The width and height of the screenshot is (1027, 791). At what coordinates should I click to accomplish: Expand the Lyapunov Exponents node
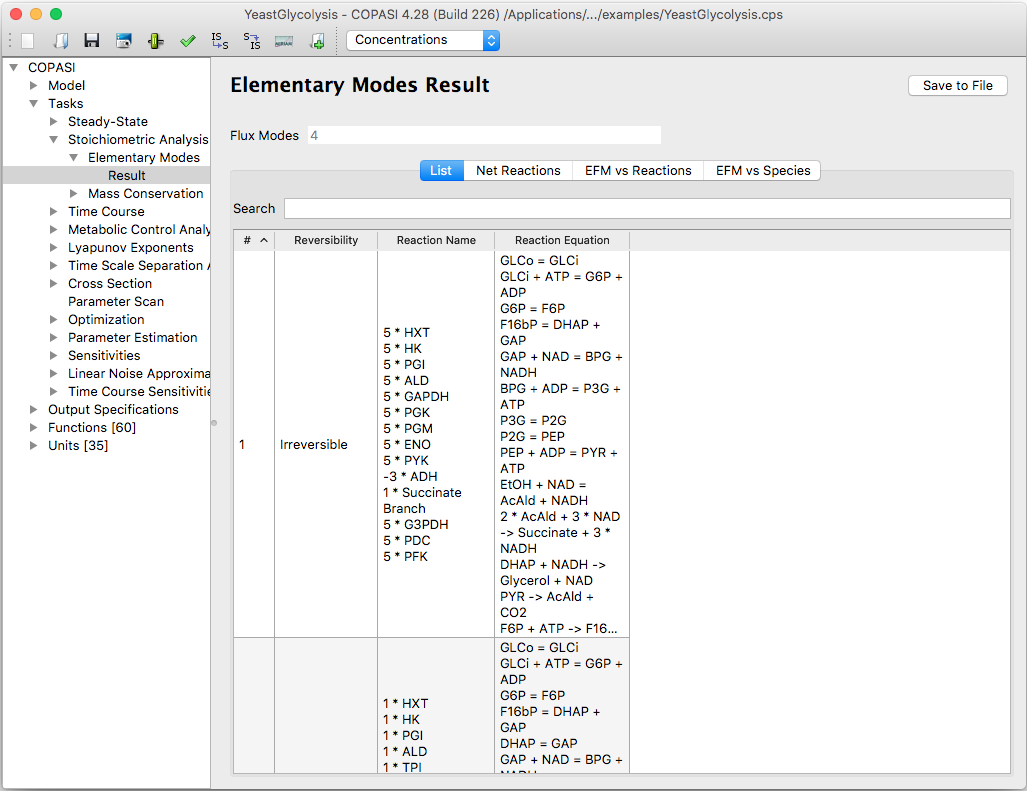coord(54,248)
